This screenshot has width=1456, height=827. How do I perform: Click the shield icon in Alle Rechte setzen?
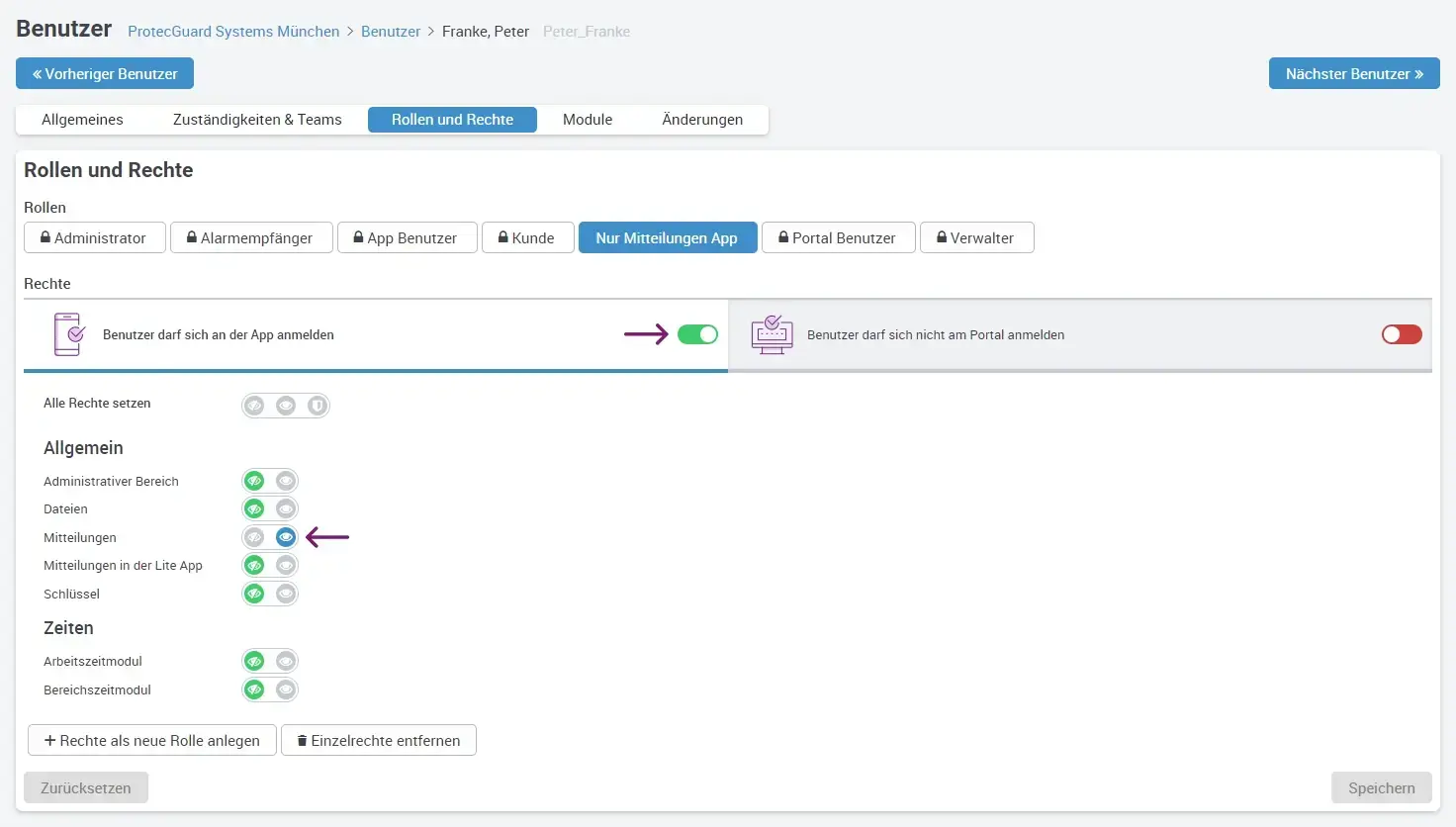[x=317, y=406]
